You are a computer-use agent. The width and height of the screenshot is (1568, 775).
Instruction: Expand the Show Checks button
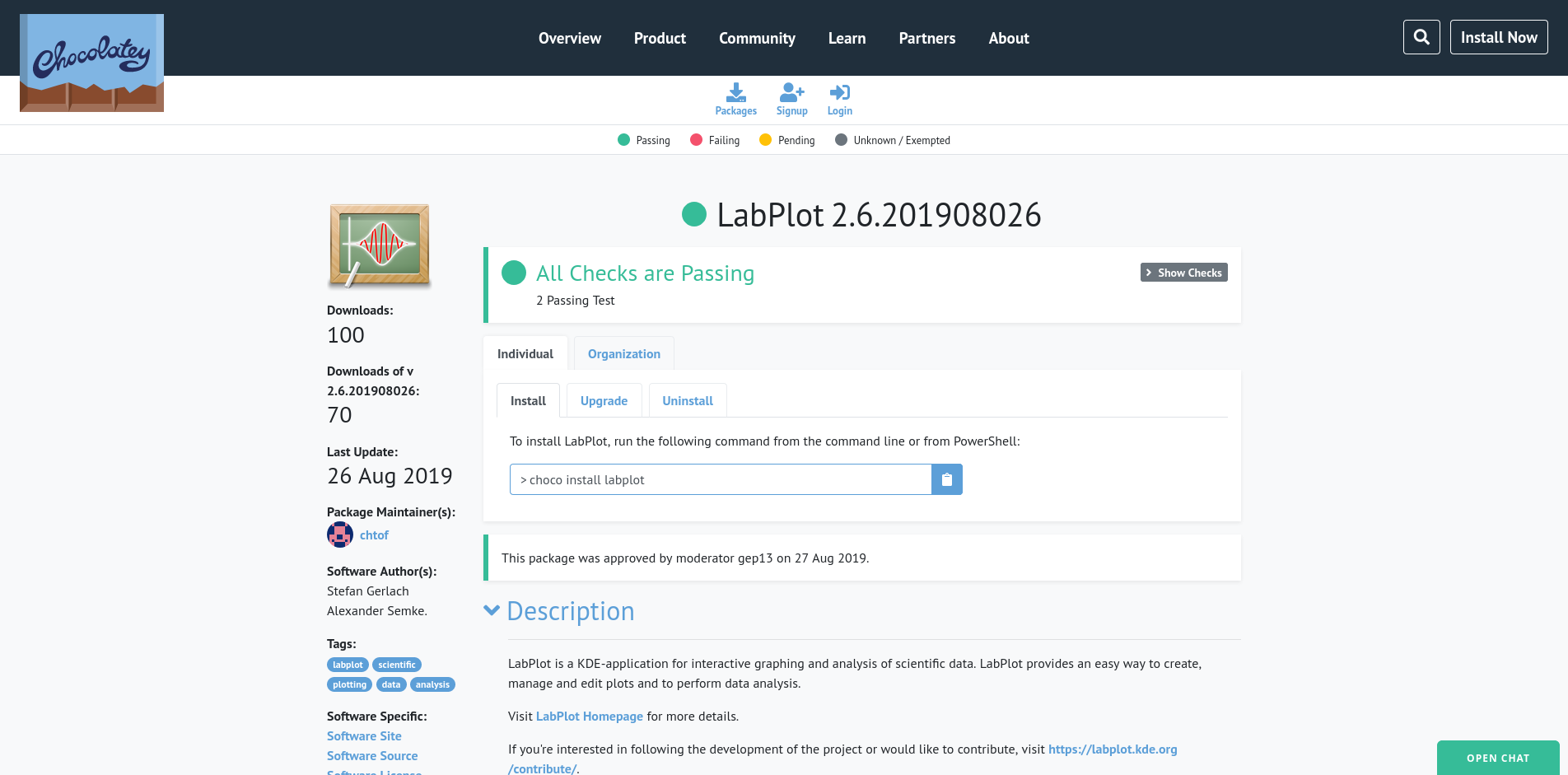[1183, 273]
